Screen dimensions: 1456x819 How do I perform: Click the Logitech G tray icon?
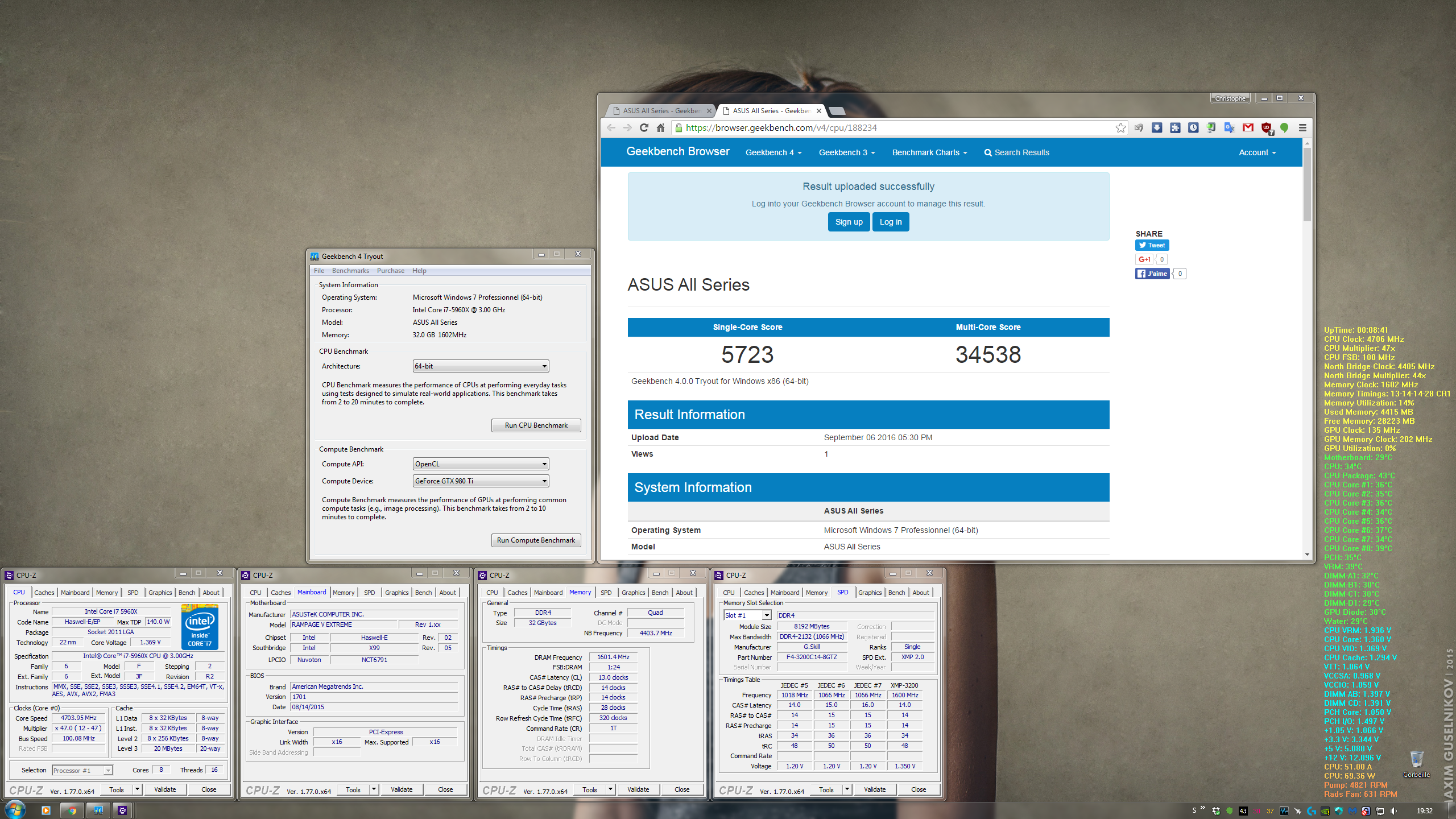[1312, 810]
